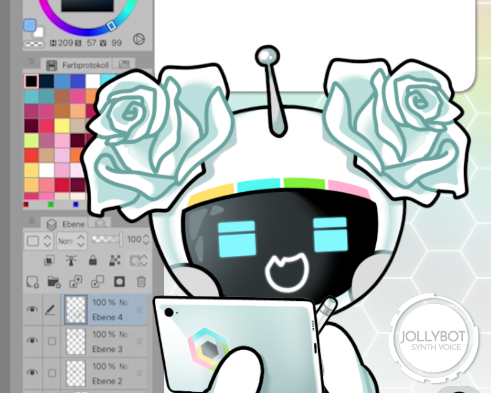Pick dark navy swatch in top row

pyautogui.click(x=47, y=81)
